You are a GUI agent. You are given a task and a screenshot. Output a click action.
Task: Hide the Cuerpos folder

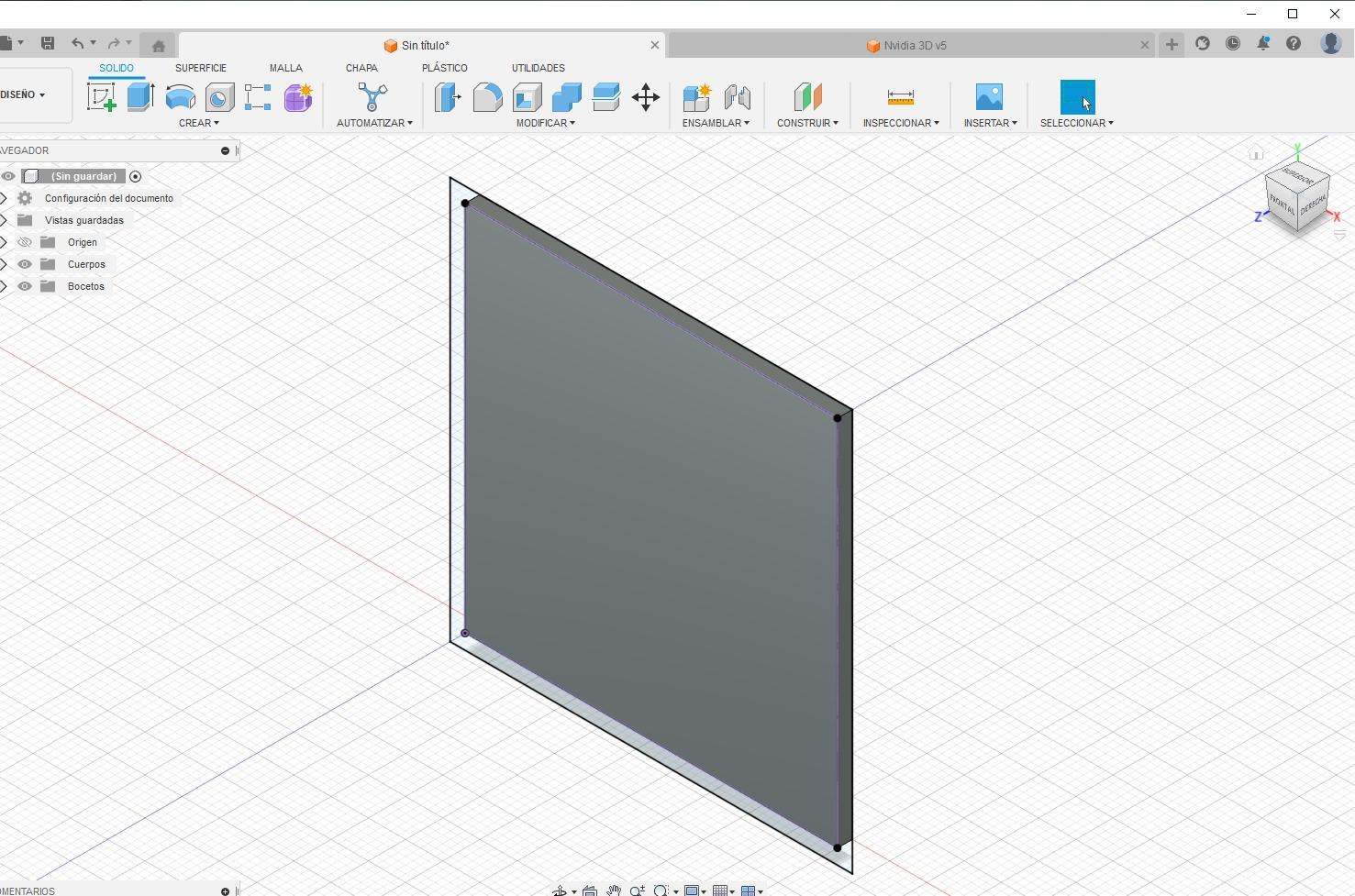point(25,264)
